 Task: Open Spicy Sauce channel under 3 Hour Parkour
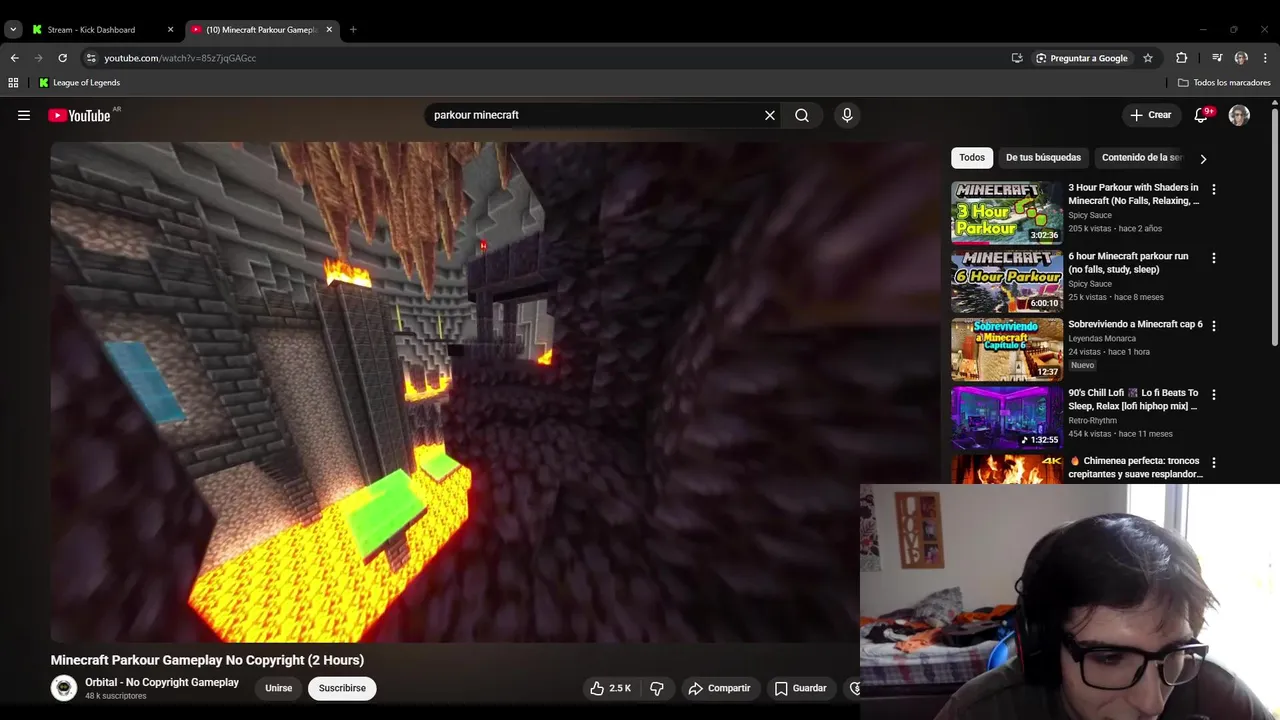click(1090, 215)
